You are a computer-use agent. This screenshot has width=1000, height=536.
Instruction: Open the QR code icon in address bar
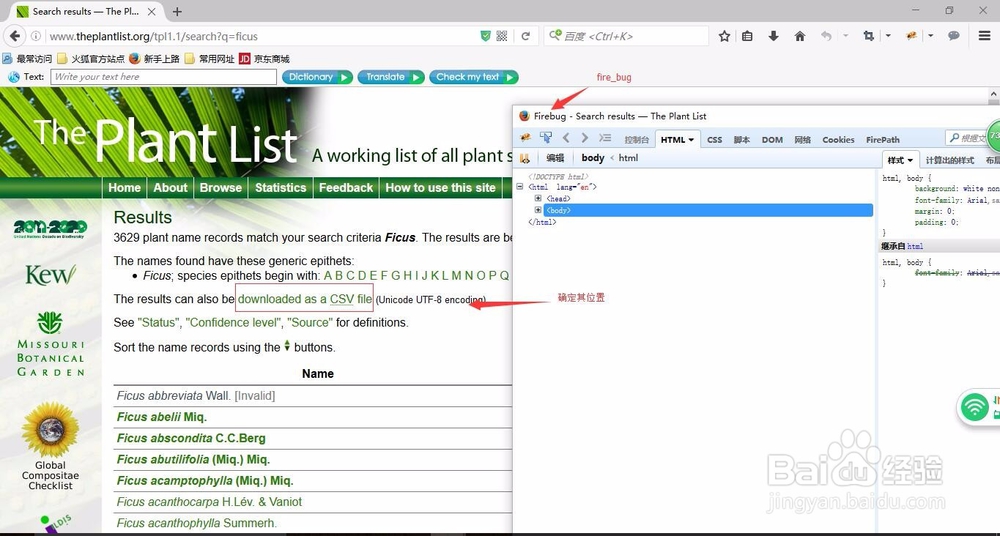pyautogui.click(x=502, y=36)
